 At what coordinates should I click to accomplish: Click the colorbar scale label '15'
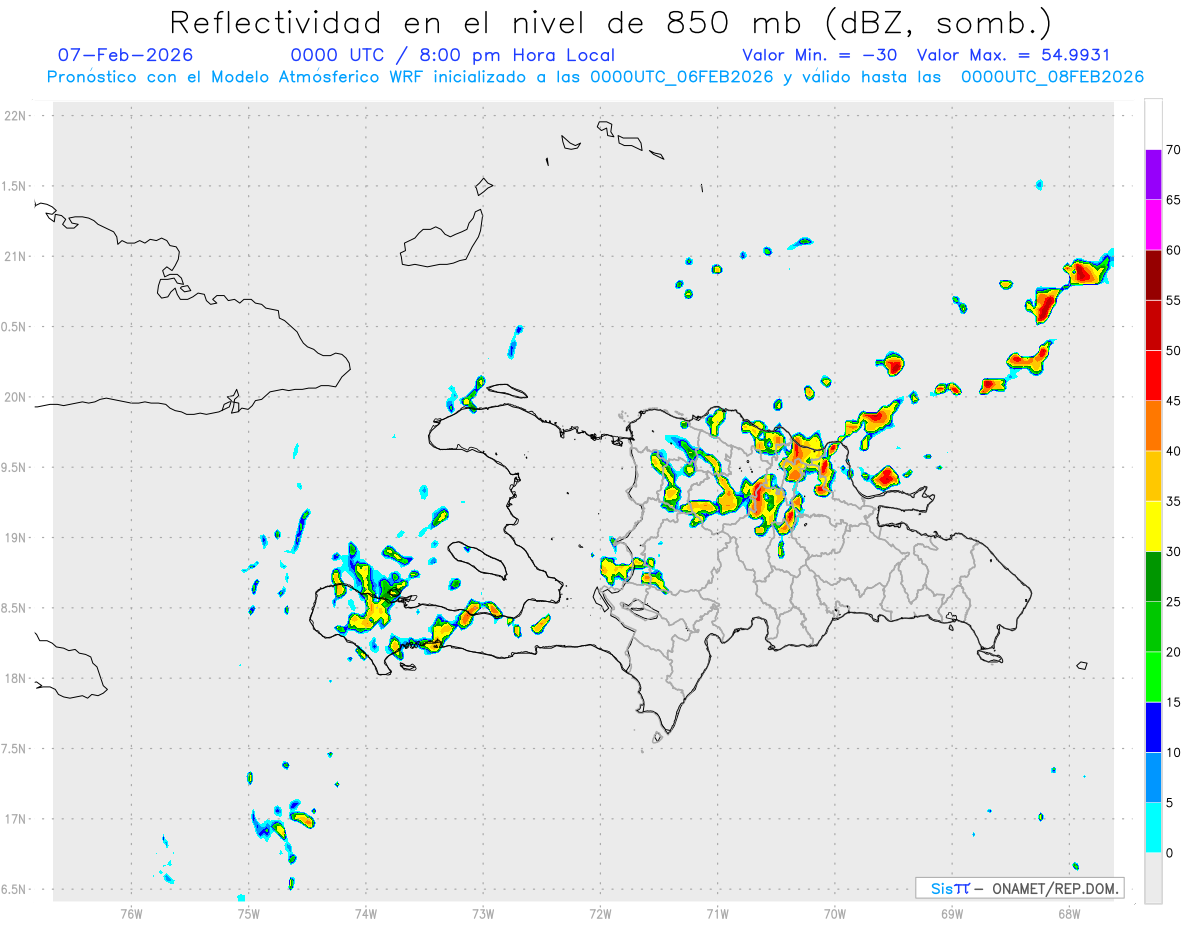pyautogui.click(x=1174, y=702)
